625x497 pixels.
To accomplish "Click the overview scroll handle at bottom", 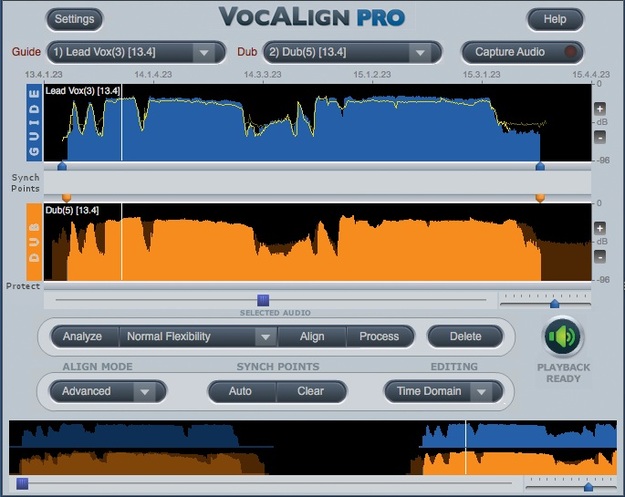I will tap(22, 484).
